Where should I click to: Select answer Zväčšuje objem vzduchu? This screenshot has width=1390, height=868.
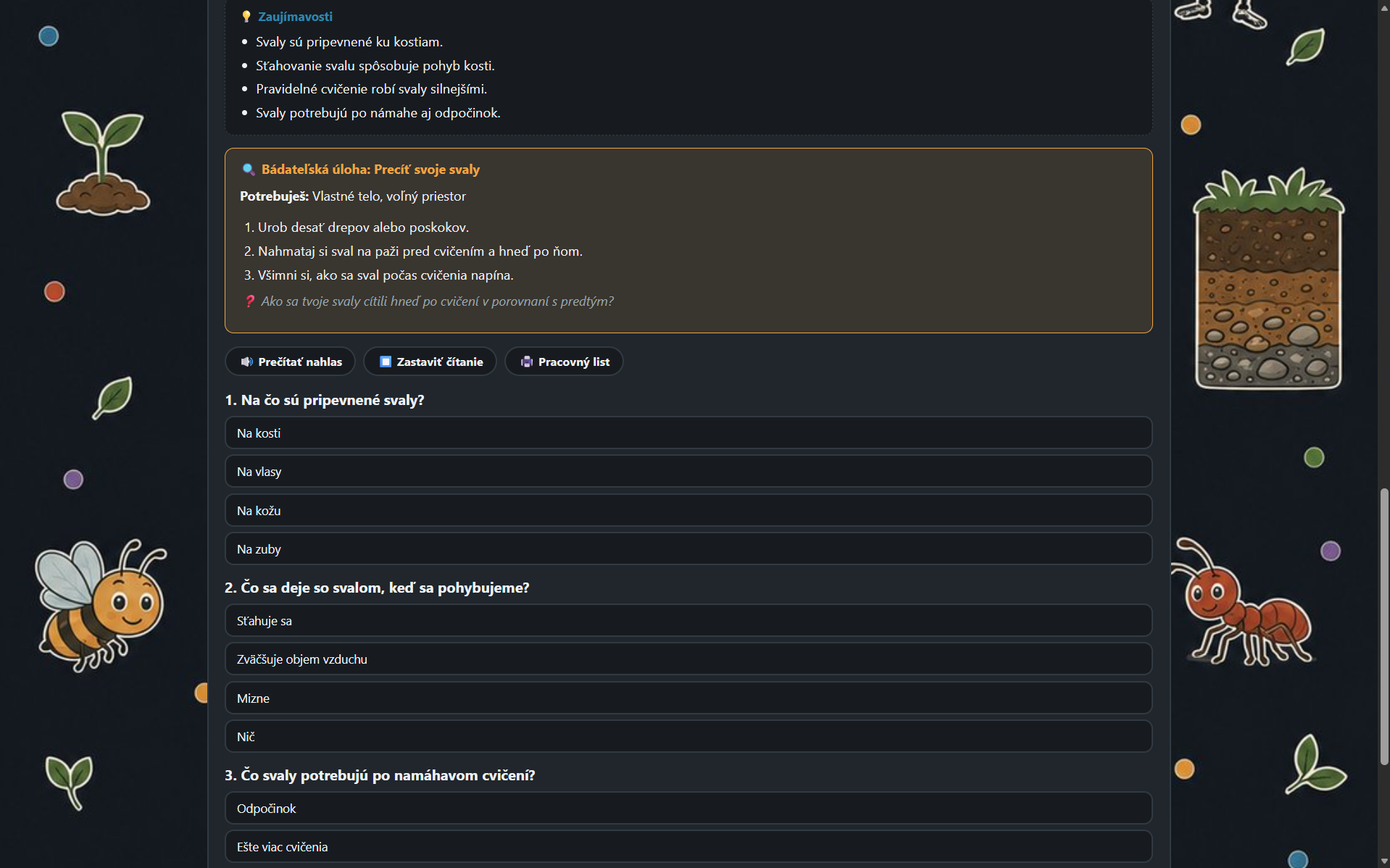[x=688, y=659]
